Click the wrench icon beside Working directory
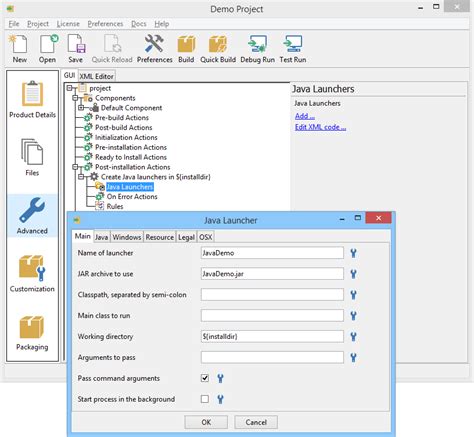 point(353,337)
